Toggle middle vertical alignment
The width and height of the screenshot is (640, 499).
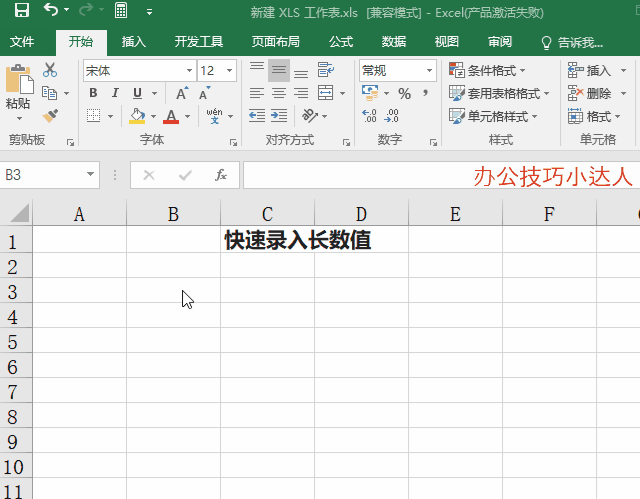pyautogui.click(x=279, y=70)
